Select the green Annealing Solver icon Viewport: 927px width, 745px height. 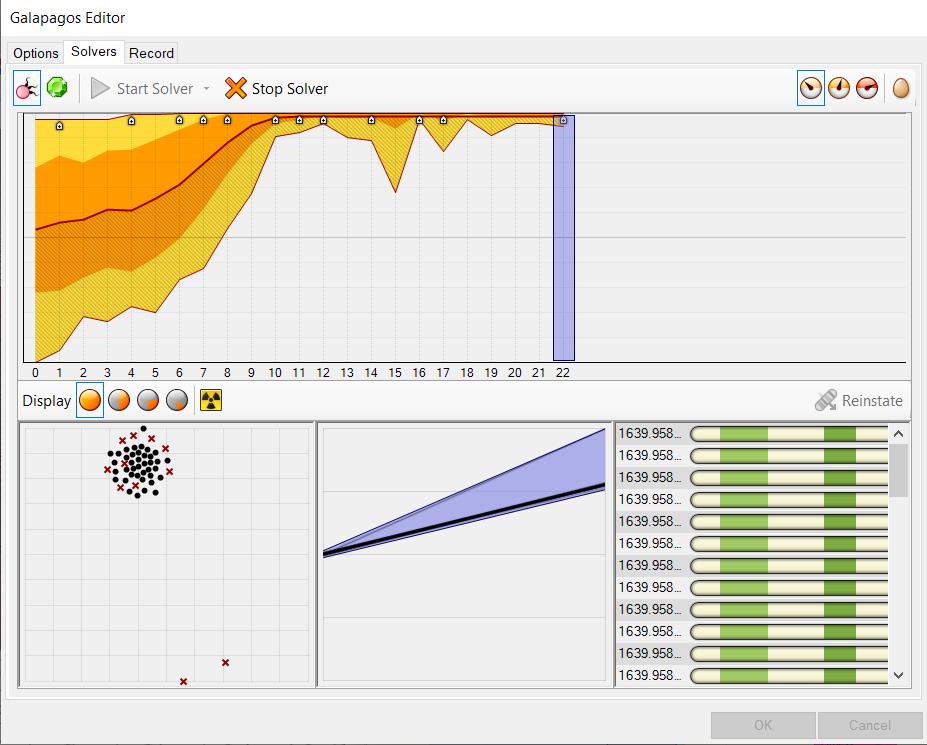pyautogui.click(x=57, y=88)
